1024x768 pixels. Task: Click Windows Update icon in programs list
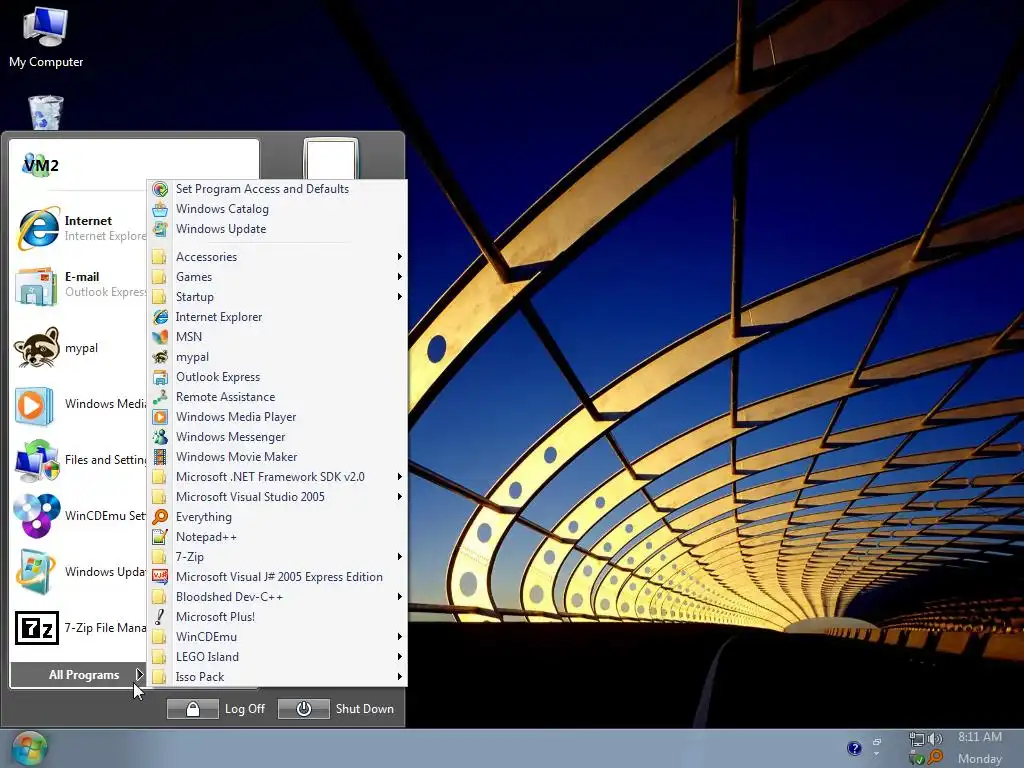tap(160, 229)
